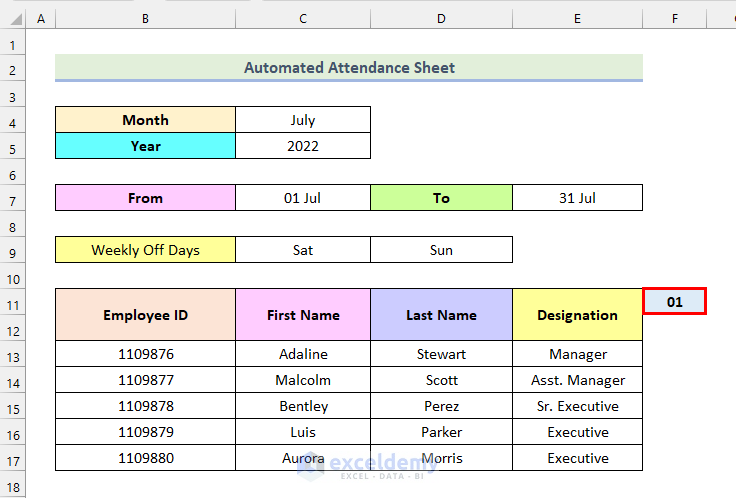The height and width of the screenshot is (498, 736).
Task: Click the Automated Attendance Sheet title cell
Action: click(x=349, y=68)
